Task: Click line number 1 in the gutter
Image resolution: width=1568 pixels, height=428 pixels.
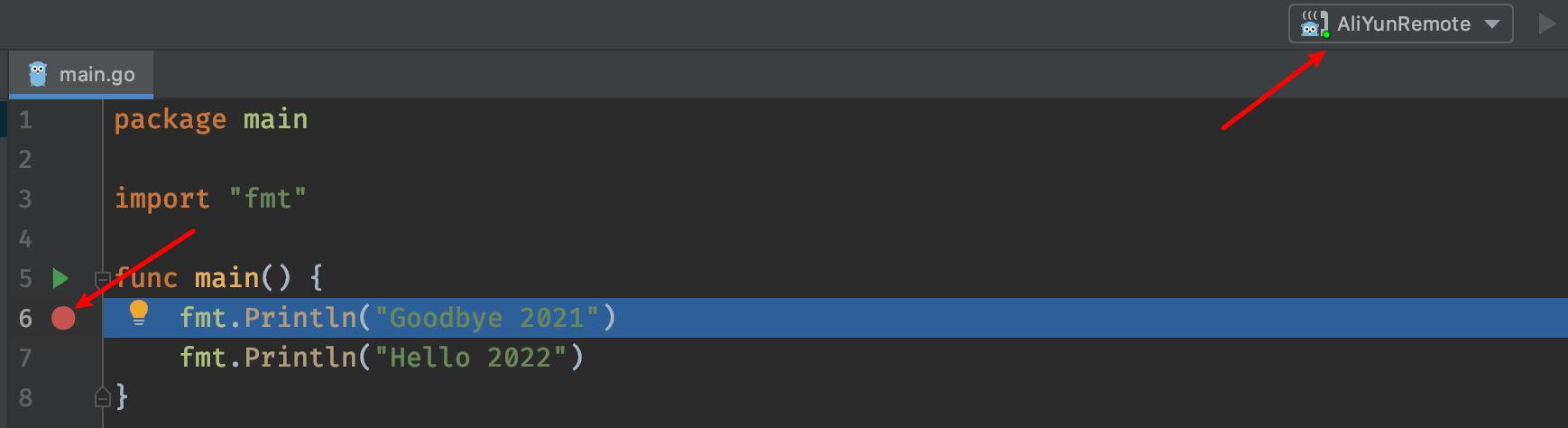Action: (25, 120)
